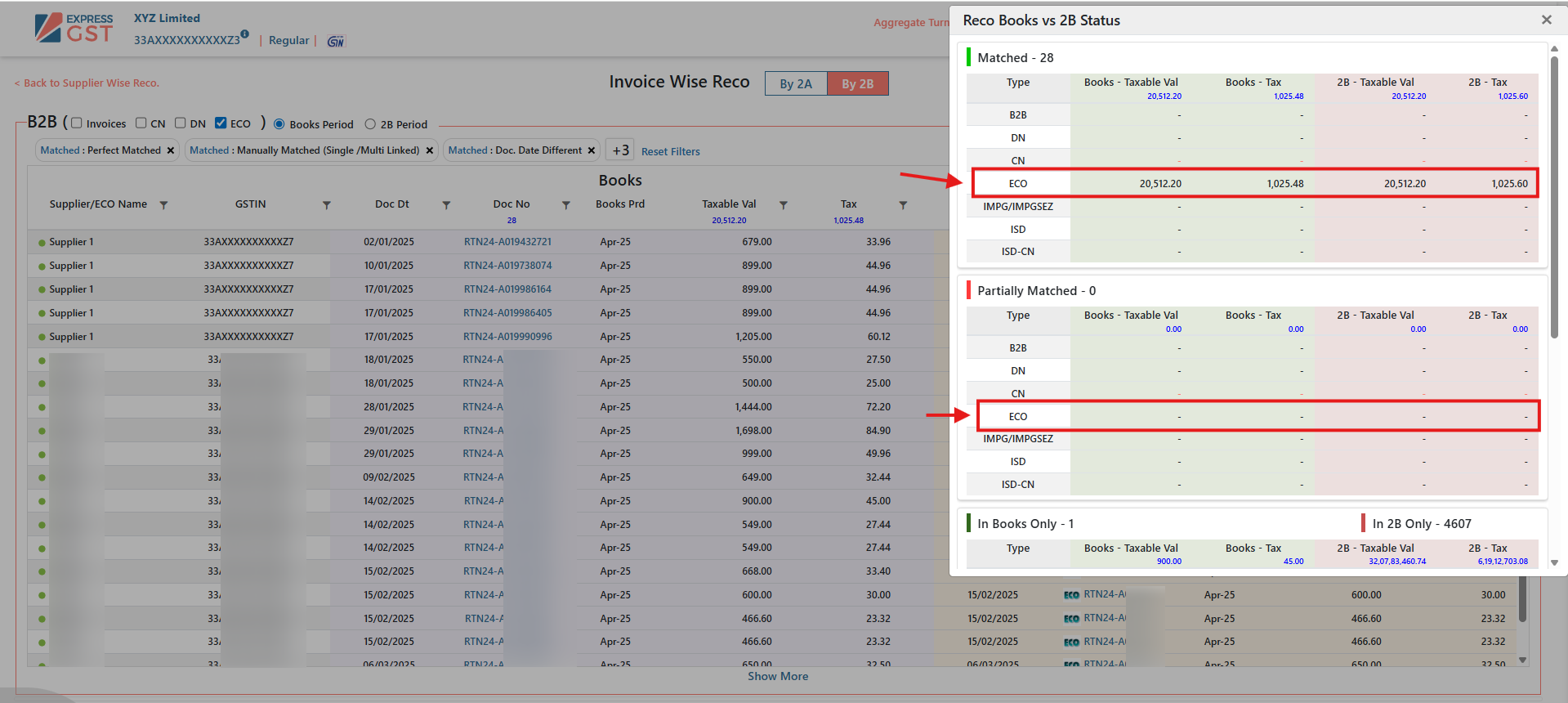Remove the Perfect Matched filter chip
The height and width of the screenshot is (703, 1568).
pos(171,150)
